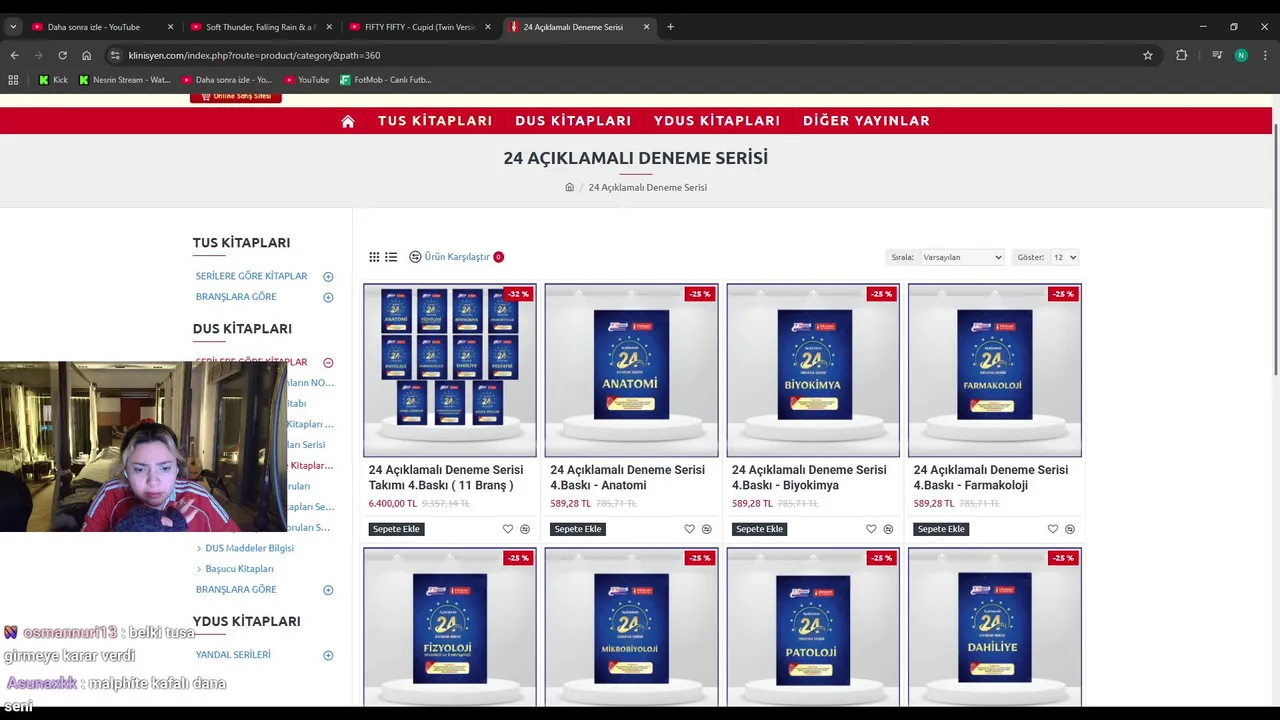The height and width of the screenshot is (720, 1280).
Task: Open Anatomi book cover thumbnail
Action: click(x=631, y=370)
